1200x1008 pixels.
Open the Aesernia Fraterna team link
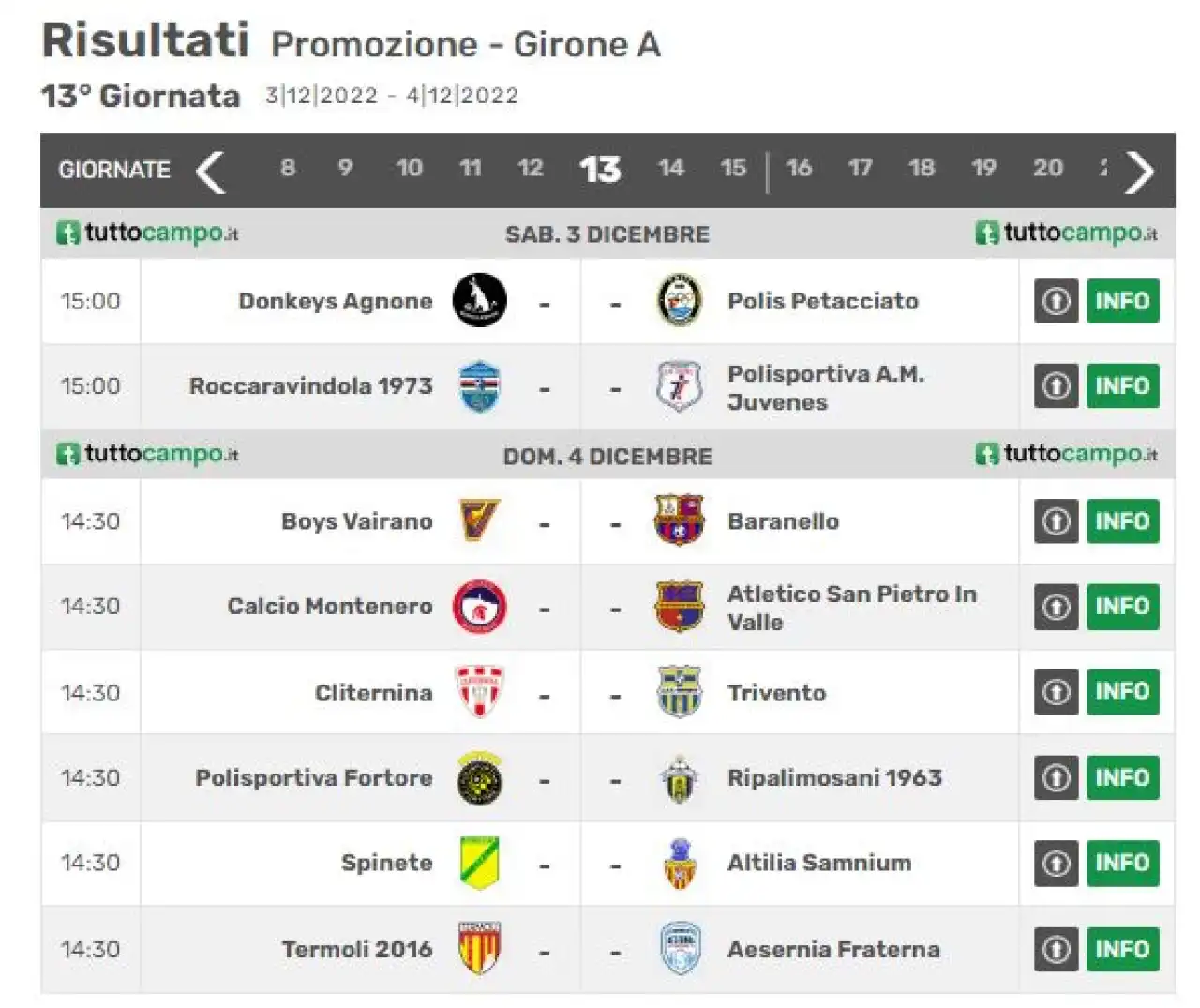(833, 949)
